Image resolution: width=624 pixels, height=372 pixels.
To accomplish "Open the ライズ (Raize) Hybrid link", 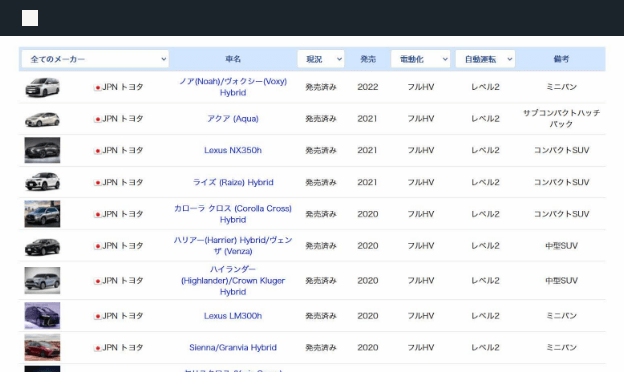I will pyautogui.click(x=233, y=182).
